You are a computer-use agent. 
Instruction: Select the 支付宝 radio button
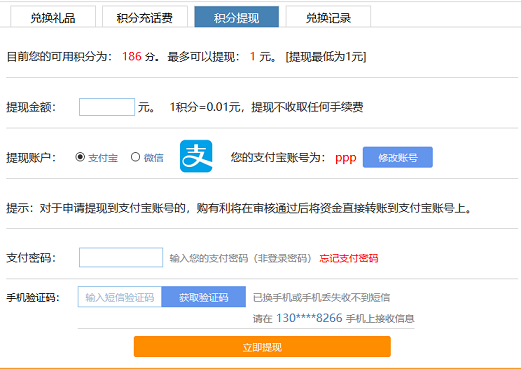[x=80, y=157]
